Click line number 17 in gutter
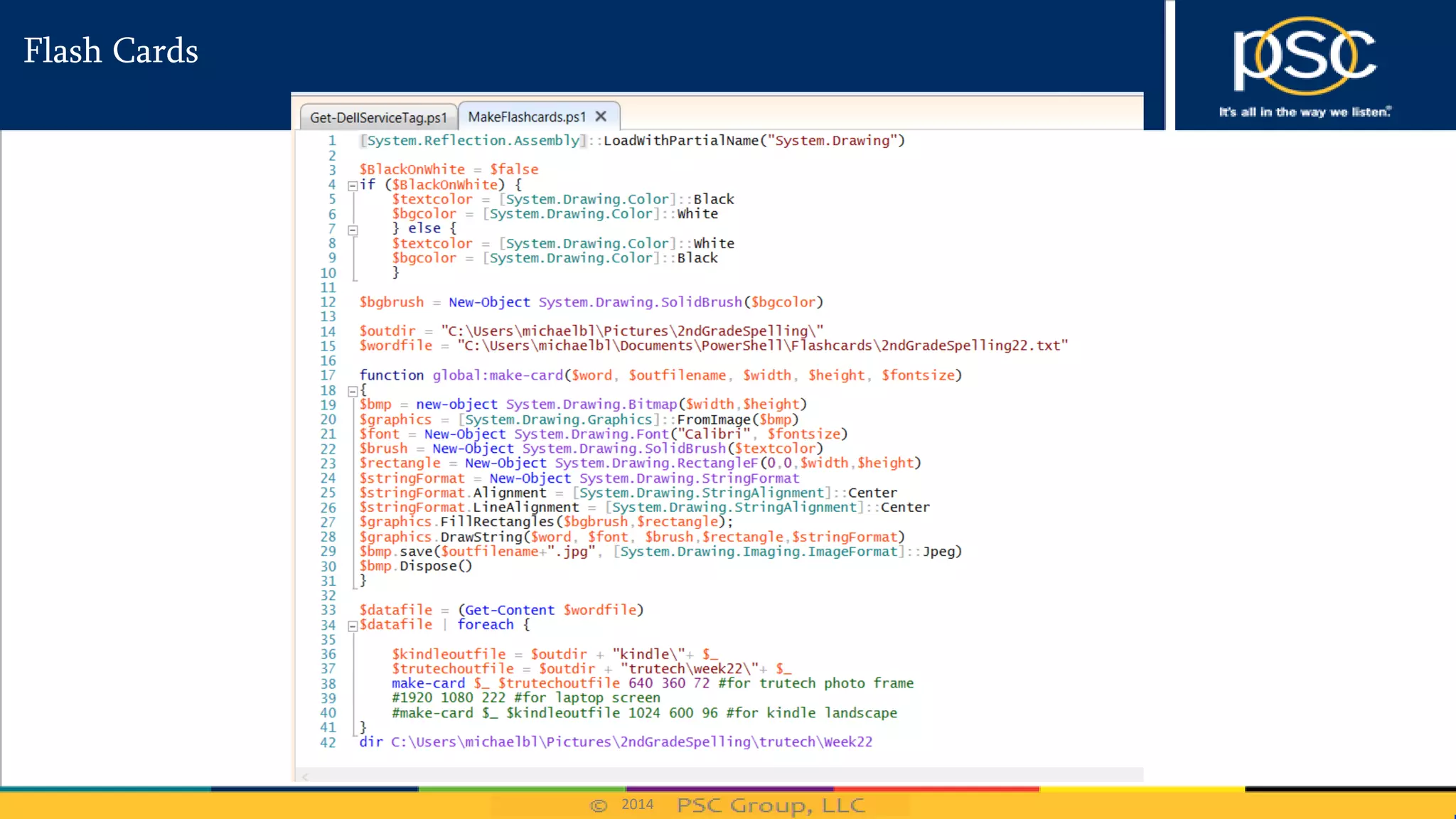This screenshot has height=819, width=1456. pyautogui.click(x=328, y=375)
